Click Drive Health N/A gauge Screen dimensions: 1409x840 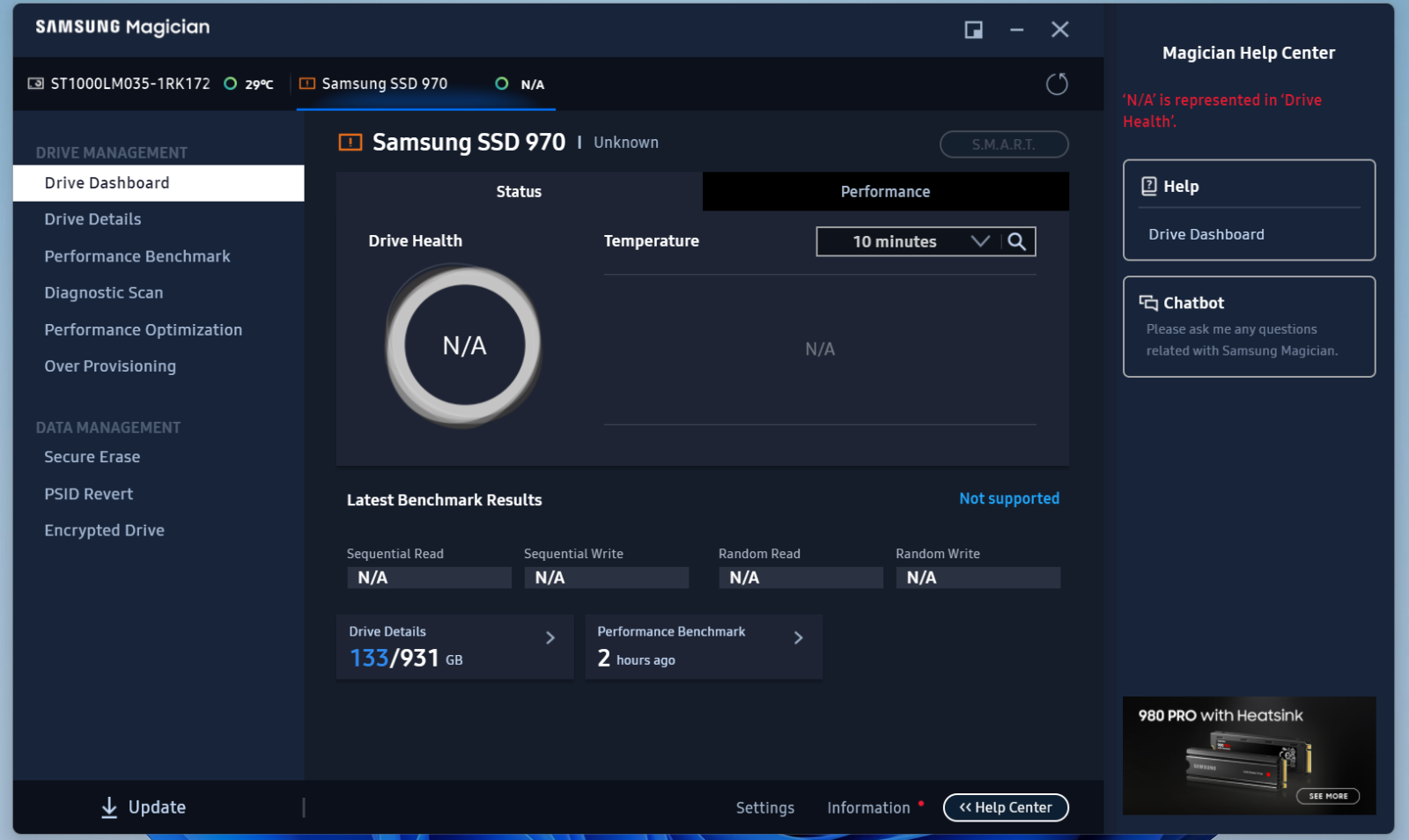[x=464, y=345]
